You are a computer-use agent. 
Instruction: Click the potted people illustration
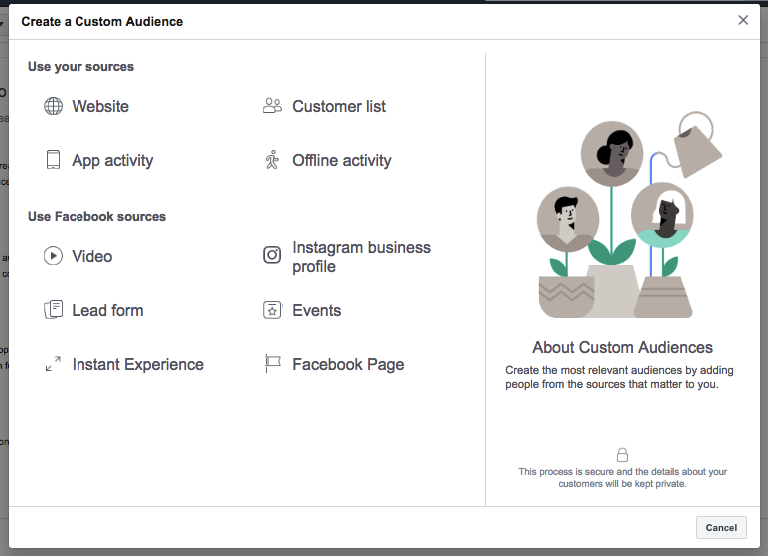629,215
